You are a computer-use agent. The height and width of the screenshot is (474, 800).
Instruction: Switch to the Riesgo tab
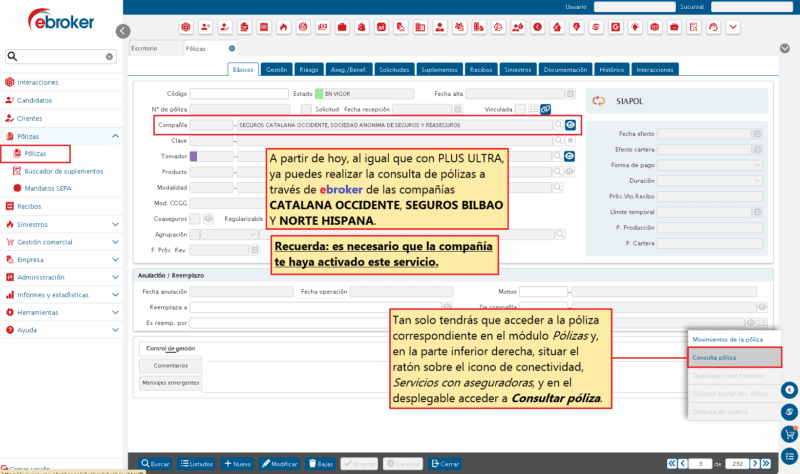(x=309, y=69)
